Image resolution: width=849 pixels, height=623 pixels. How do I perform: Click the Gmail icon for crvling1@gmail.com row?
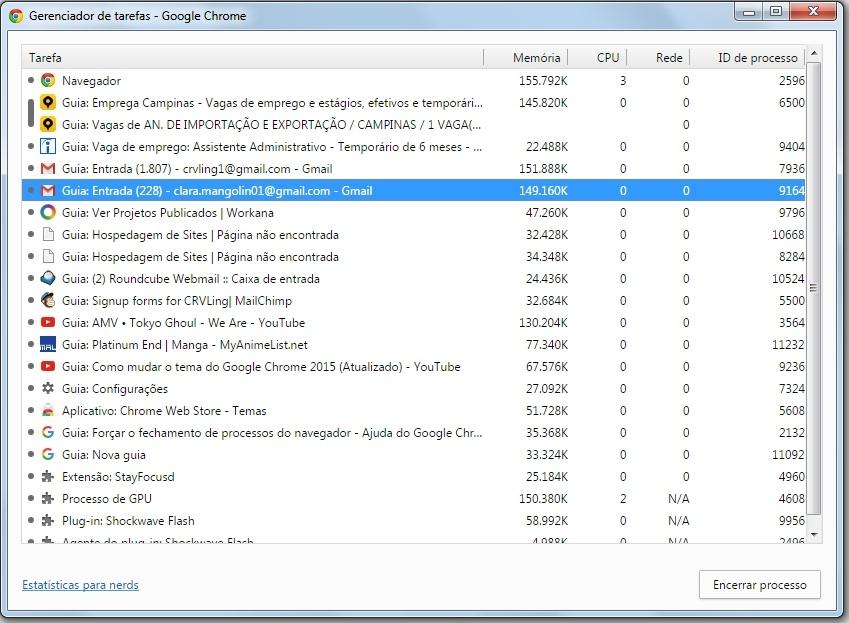(x=48, y=169)
